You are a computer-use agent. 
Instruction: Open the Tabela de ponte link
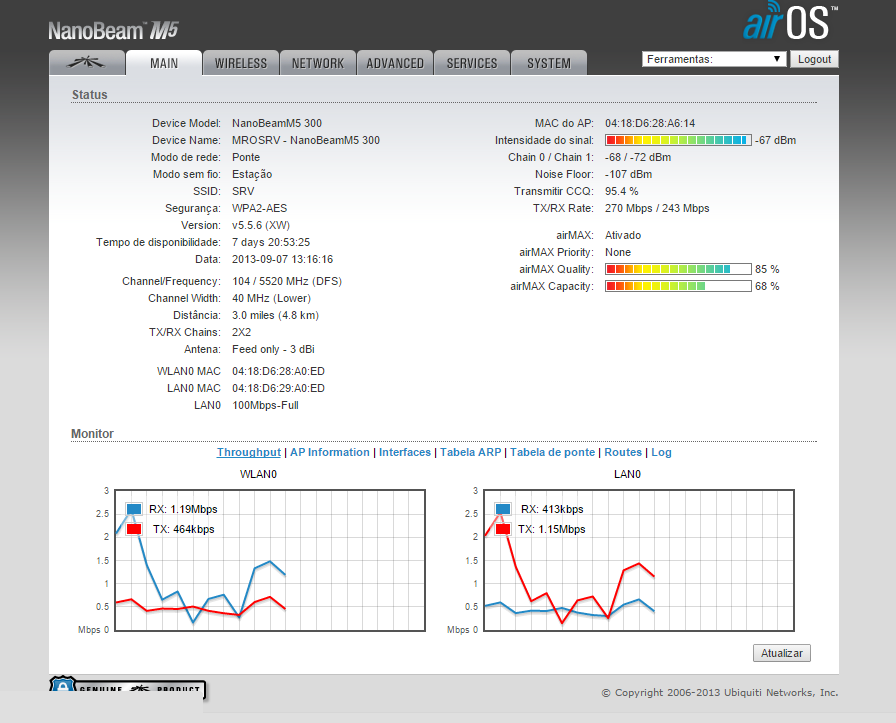point(553,452)
